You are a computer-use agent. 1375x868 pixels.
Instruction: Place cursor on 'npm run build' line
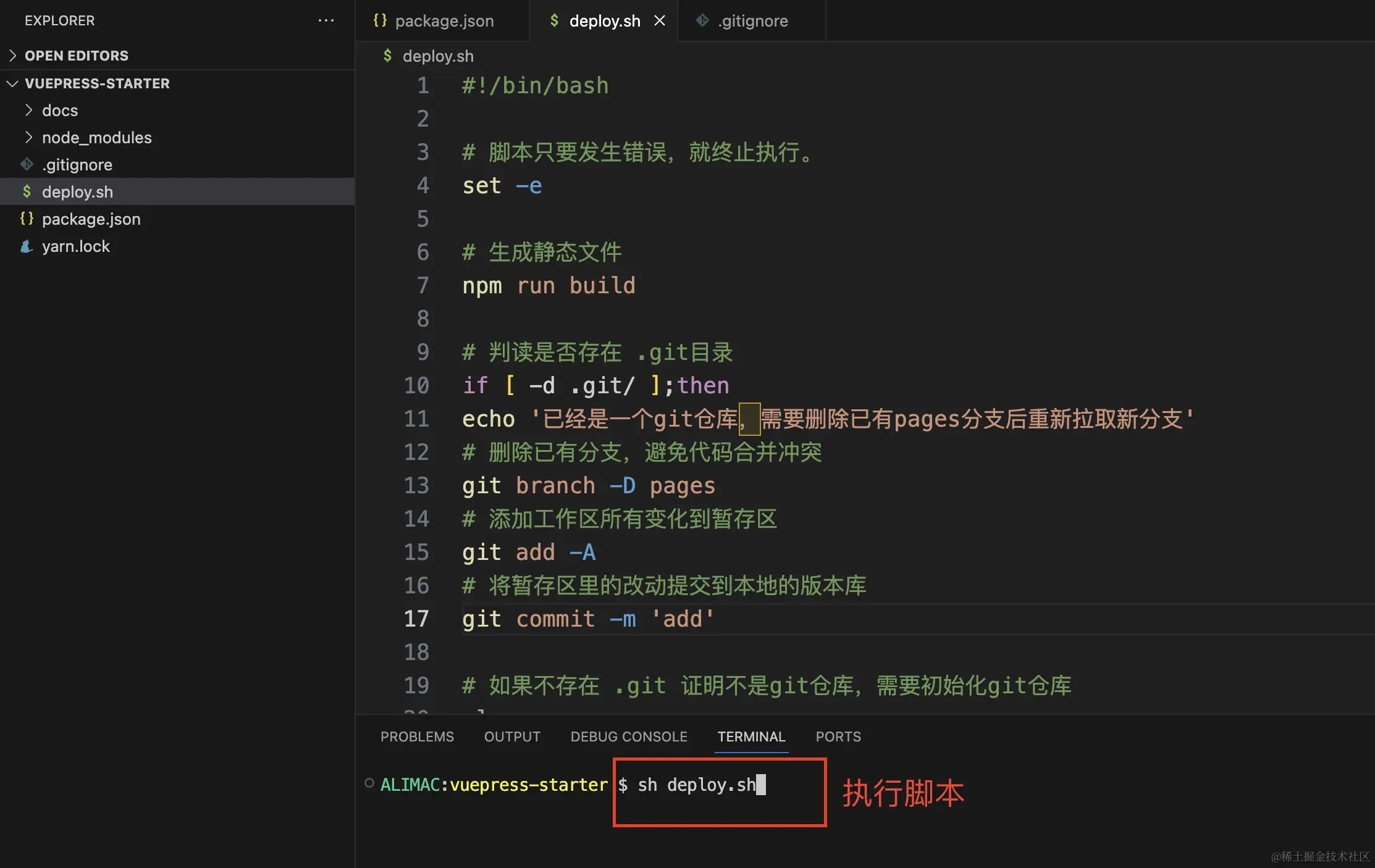[x=549, y=285]
